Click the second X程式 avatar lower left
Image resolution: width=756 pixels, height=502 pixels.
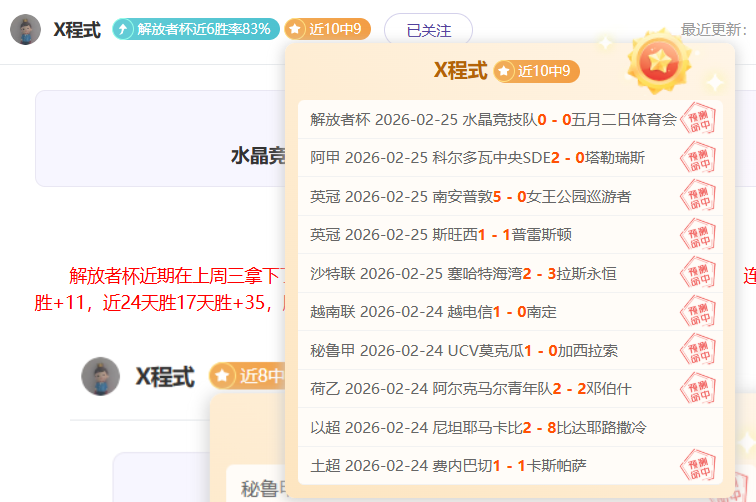pos(100,376)
